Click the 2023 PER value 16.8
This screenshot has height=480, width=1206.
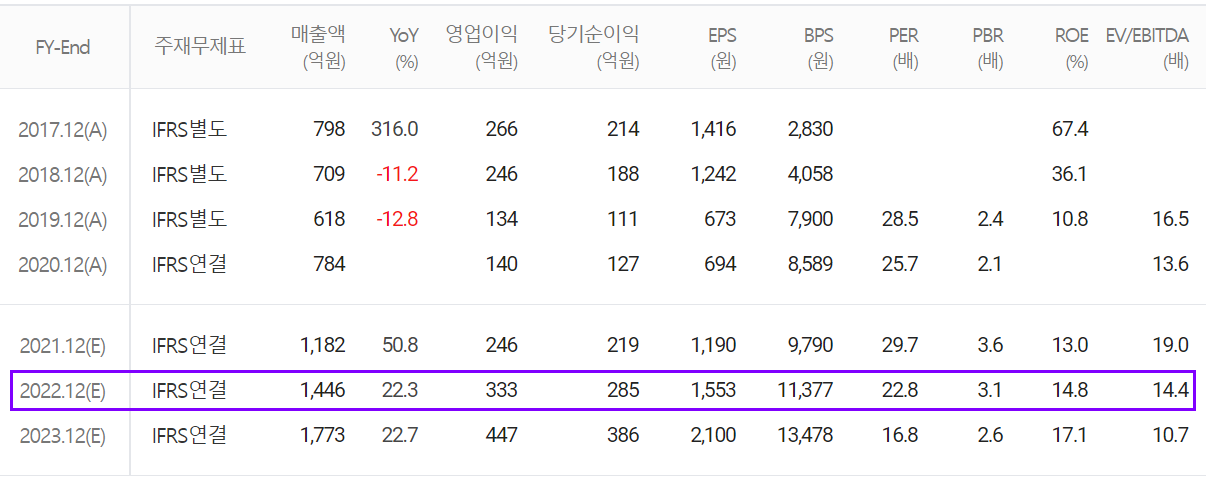900,435
